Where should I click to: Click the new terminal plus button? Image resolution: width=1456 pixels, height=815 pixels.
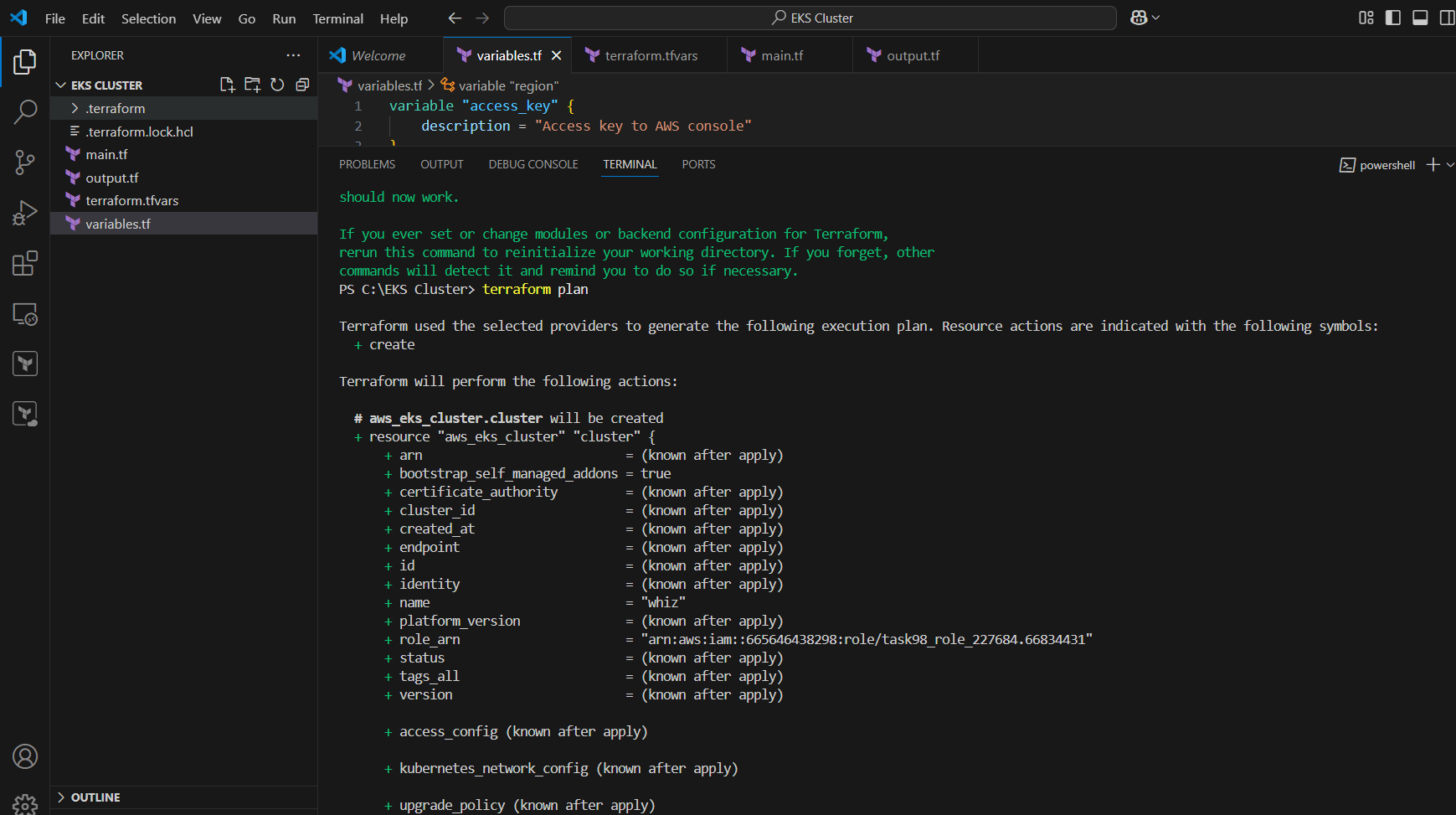(1433, 165)
